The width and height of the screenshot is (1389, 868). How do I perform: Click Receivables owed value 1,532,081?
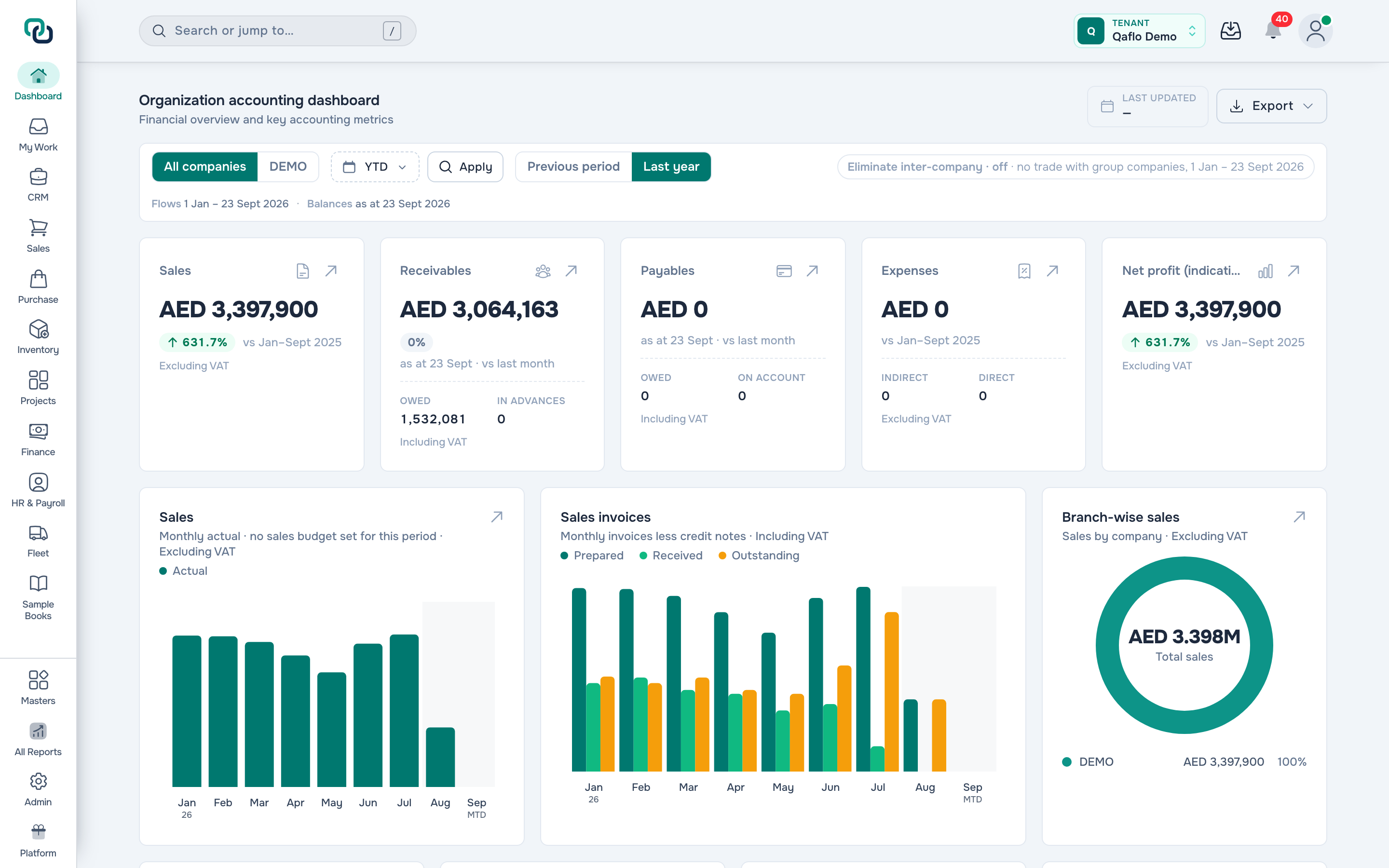(x=433, y=419)
